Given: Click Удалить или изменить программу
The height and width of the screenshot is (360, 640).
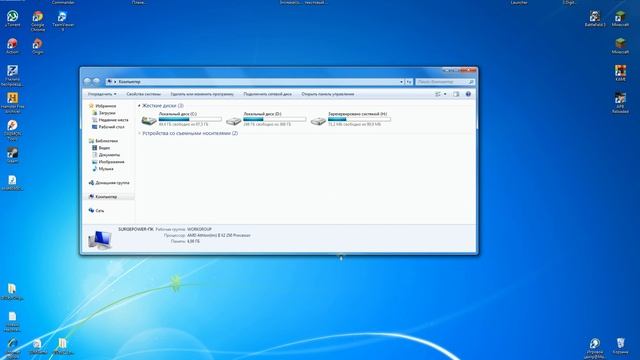Looking at the screenshot, I should [x=202, y=94].
